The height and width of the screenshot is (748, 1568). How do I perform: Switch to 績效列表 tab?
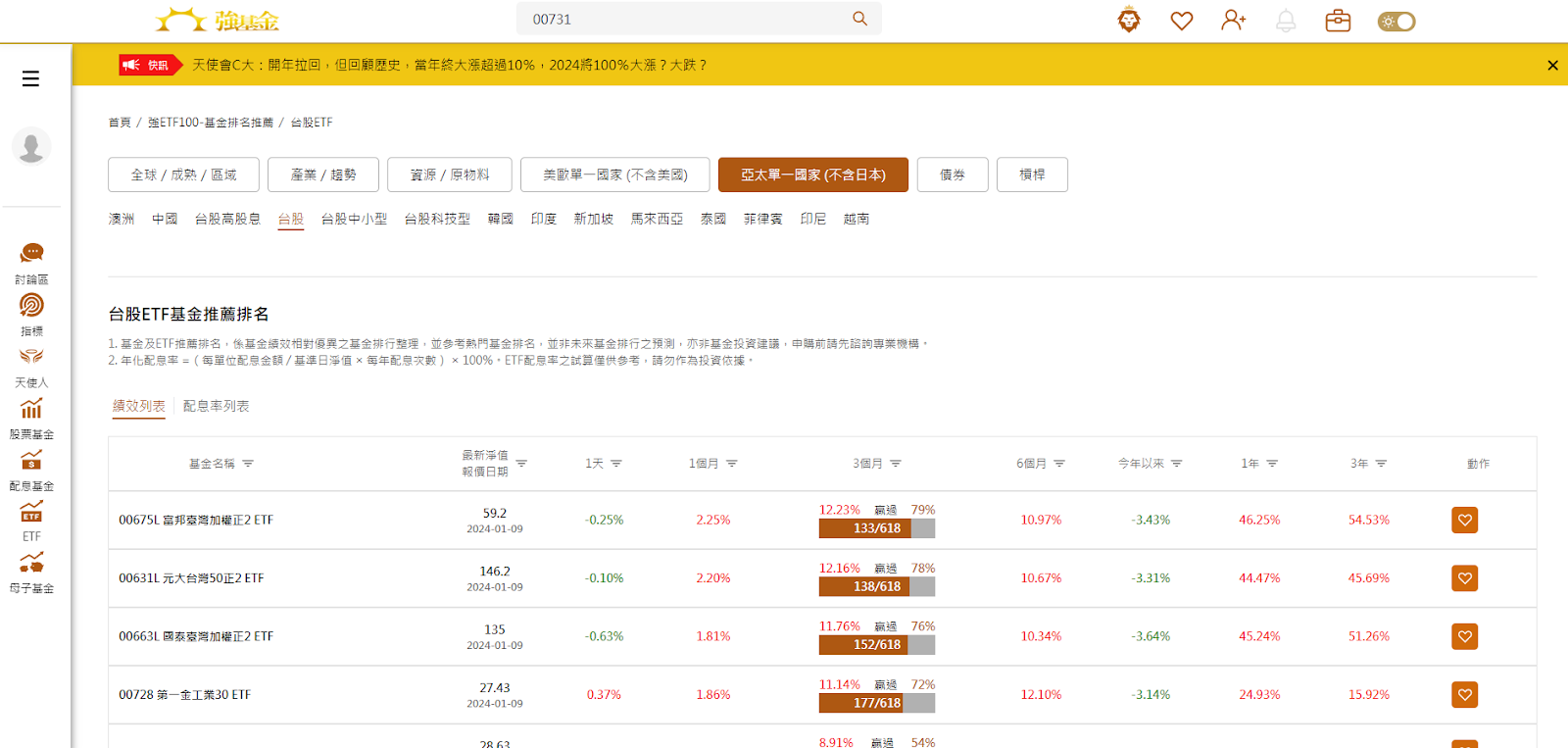(x=139, y=406)
